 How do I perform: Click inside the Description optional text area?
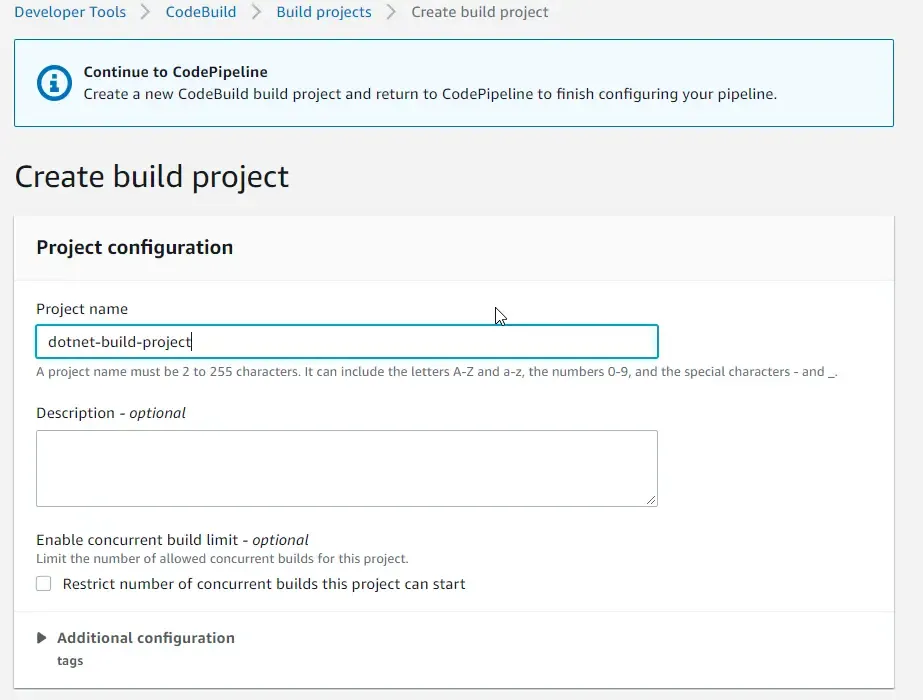(x=346, y=467)
